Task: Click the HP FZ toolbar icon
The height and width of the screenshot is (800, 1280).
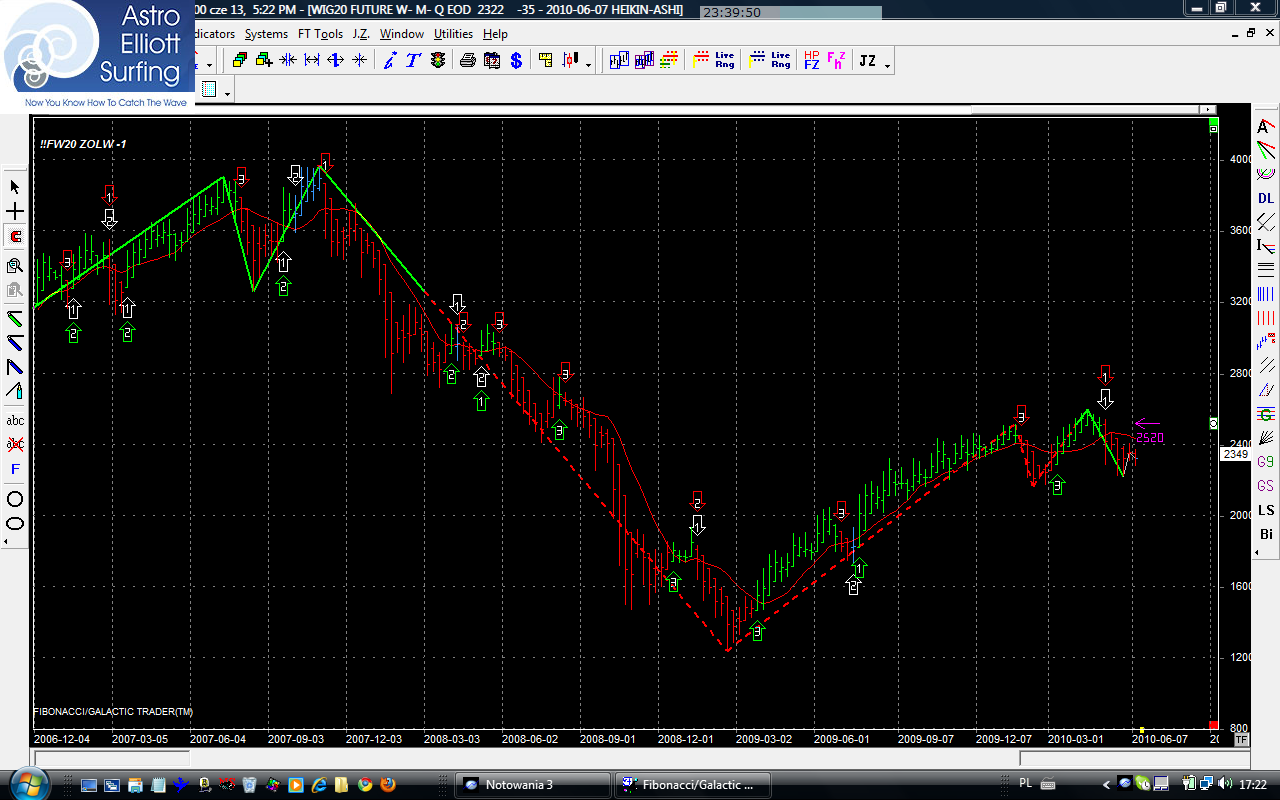Action: [x=811, y=61]
